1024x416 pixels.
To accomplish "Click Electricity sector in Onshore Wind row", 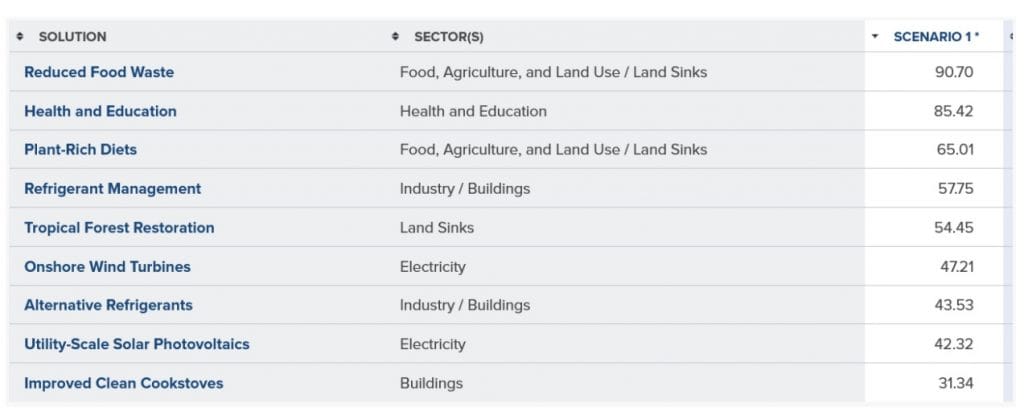I will [432, 266].
